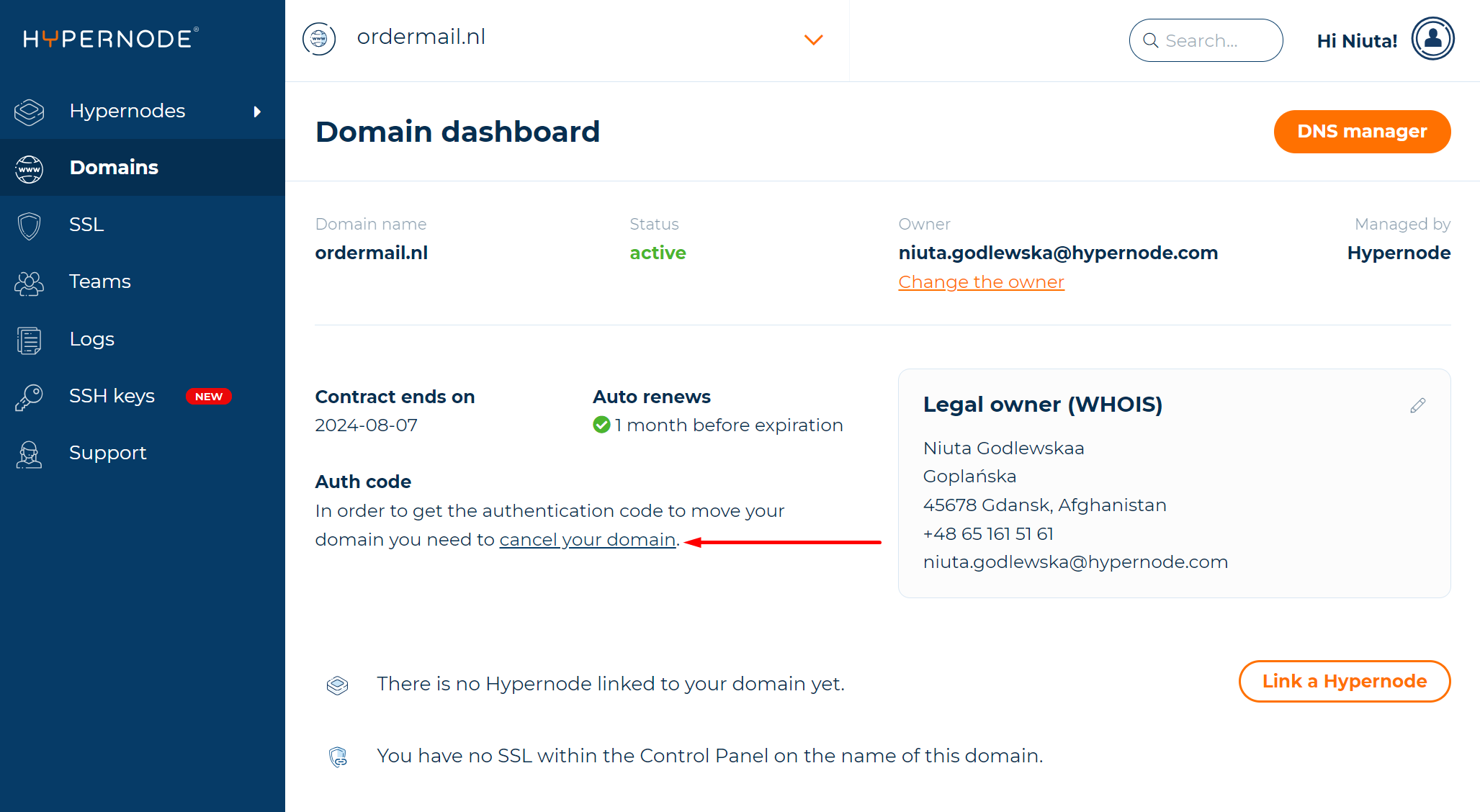Edit legal owner with the pencil icon
This screenshot has width=1480, height=812.
1418,405
